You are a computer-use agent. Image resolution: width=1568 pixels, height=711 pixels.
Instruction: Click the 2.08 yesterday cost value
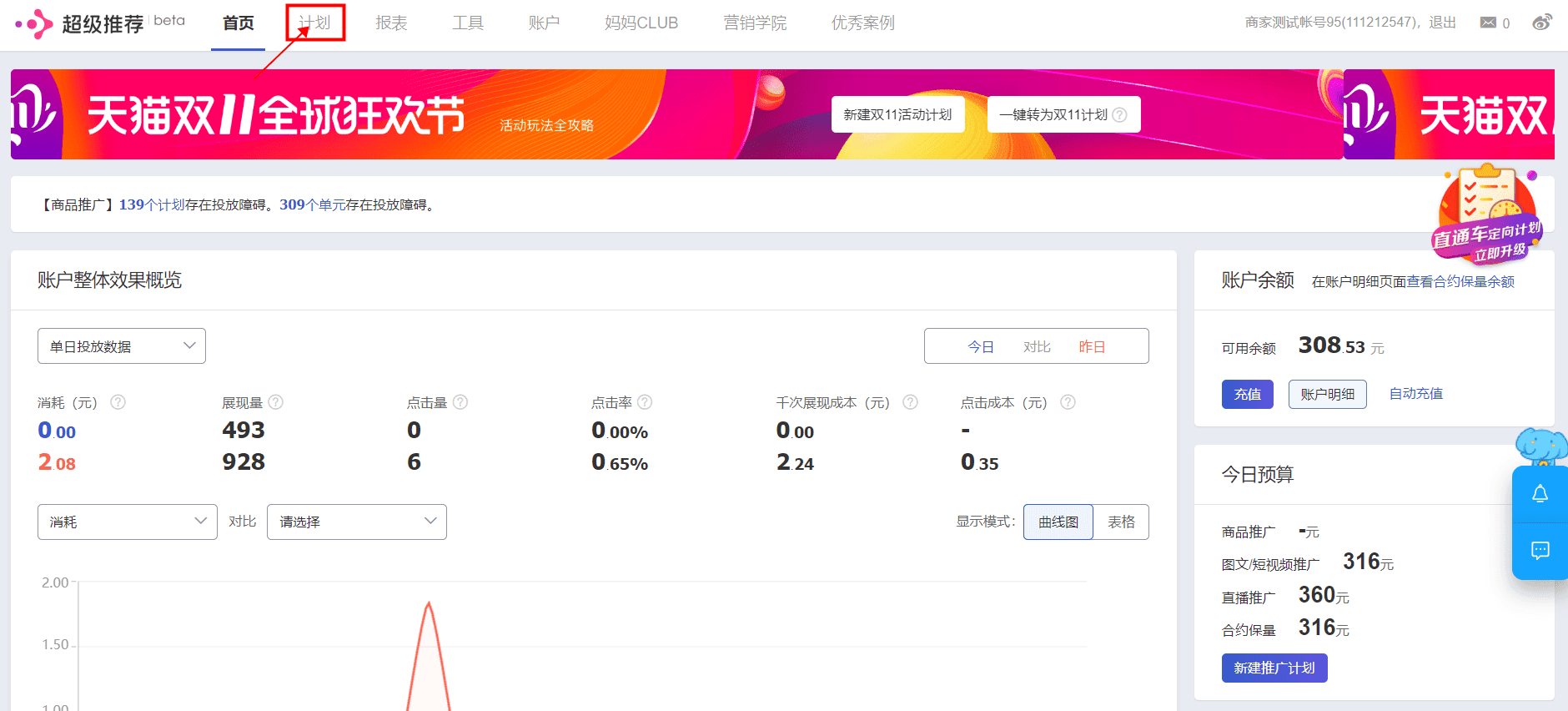click(x=57, y=462)
